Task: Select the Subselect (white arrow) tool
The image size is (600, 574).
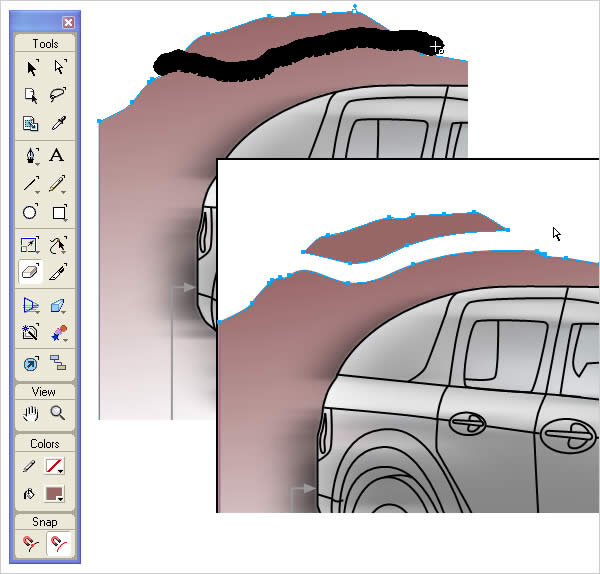Action: [59, 67]
